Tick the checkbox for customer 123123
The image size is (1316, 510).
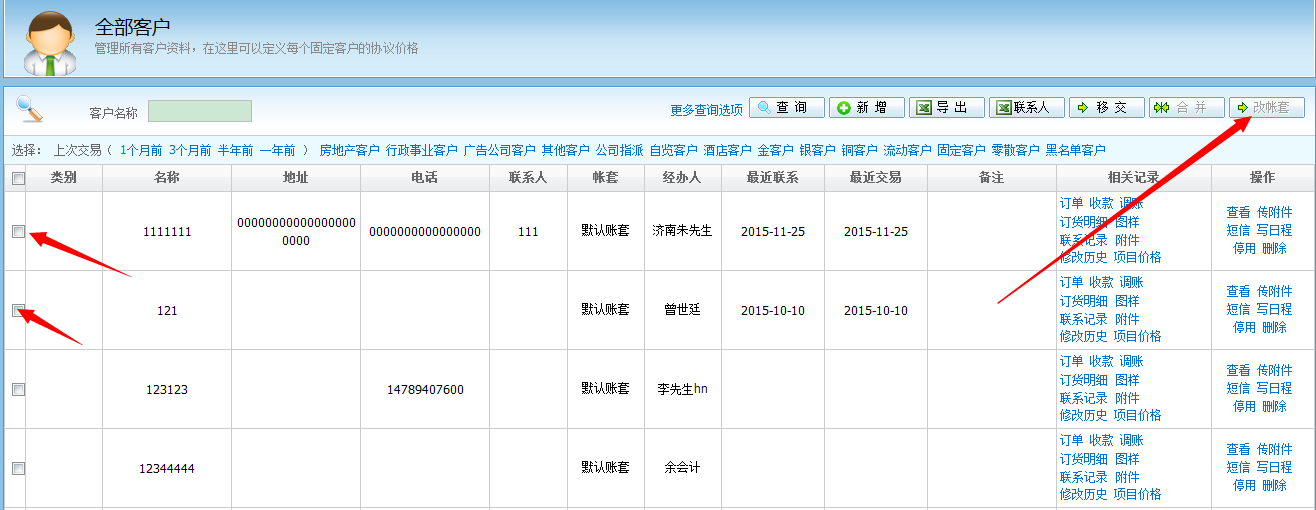18,389
